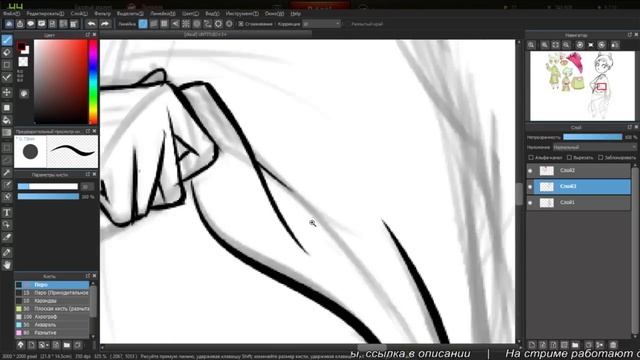Select the Eraser tool
This screenshot has height=360, width=640.
point(7,52)
